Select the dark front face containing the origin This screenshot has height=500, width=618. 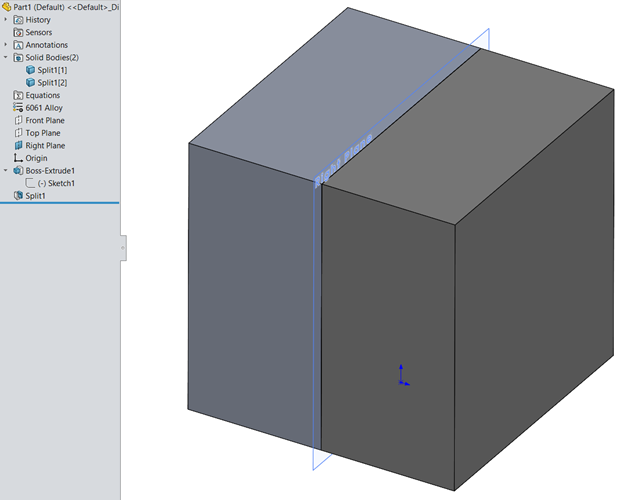coord(388,315)
